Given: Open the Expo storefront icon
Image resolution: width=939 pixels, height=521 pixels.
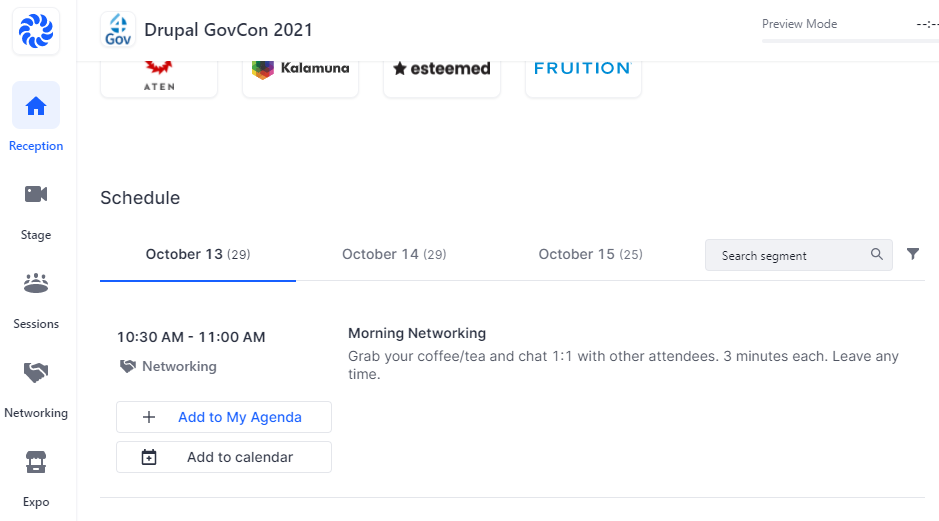Looking at the screenshot, I should pyautogui.click(x=36, y=462).
